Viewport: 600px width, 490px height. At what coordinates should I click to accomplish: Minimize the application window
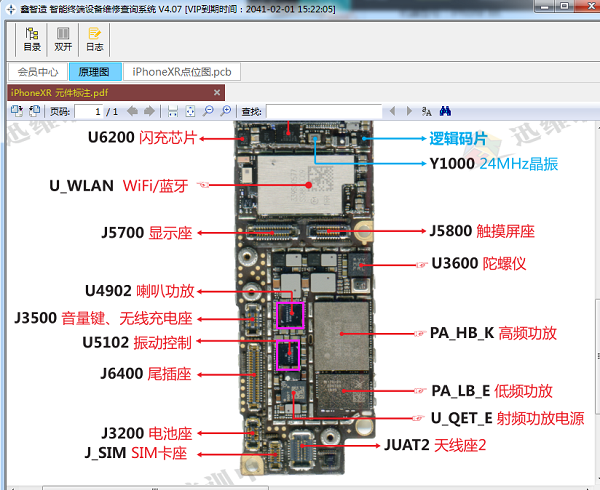545,6
